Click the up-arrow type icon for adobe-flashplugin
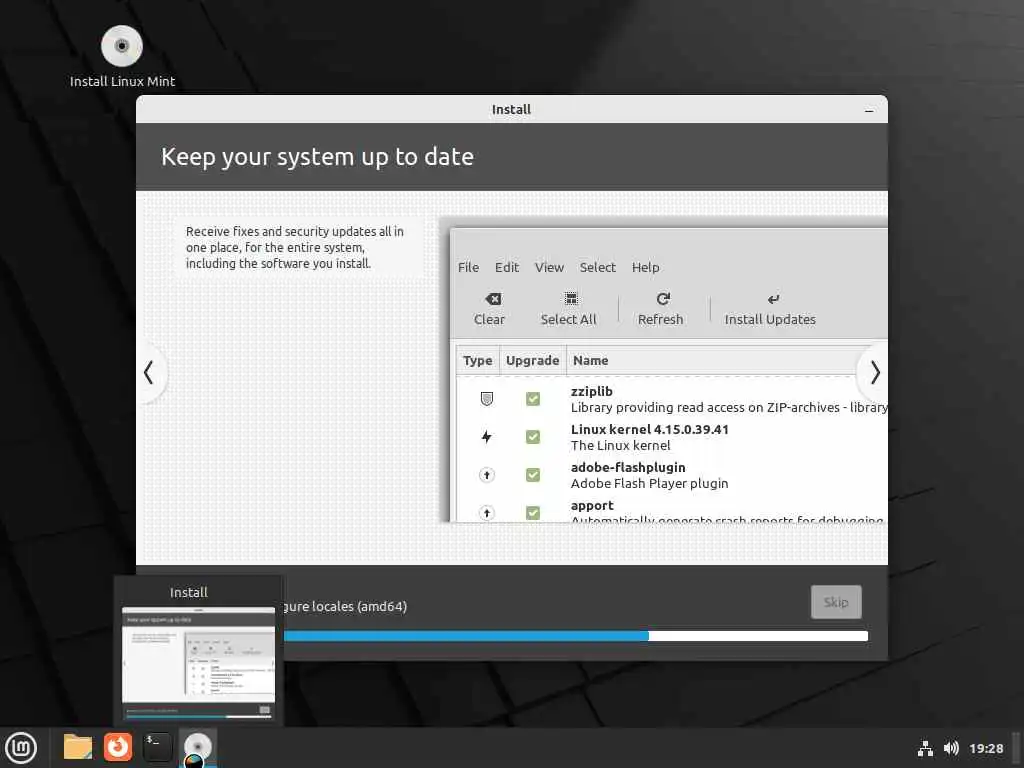1024x768 pixels. [487, 475]
